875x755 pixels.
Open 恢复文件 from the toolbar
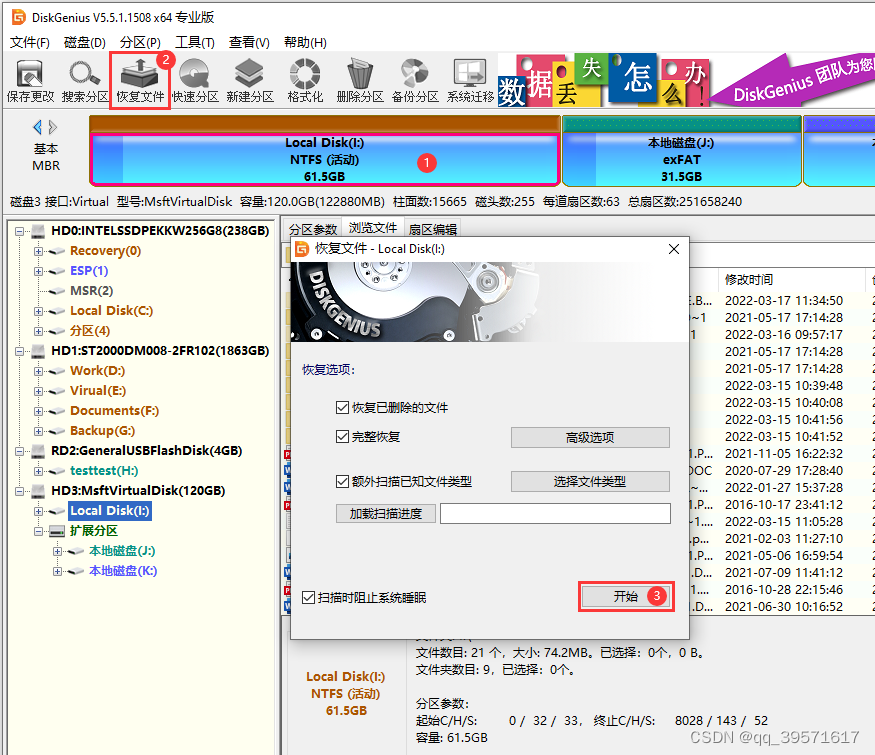point(140,81)
